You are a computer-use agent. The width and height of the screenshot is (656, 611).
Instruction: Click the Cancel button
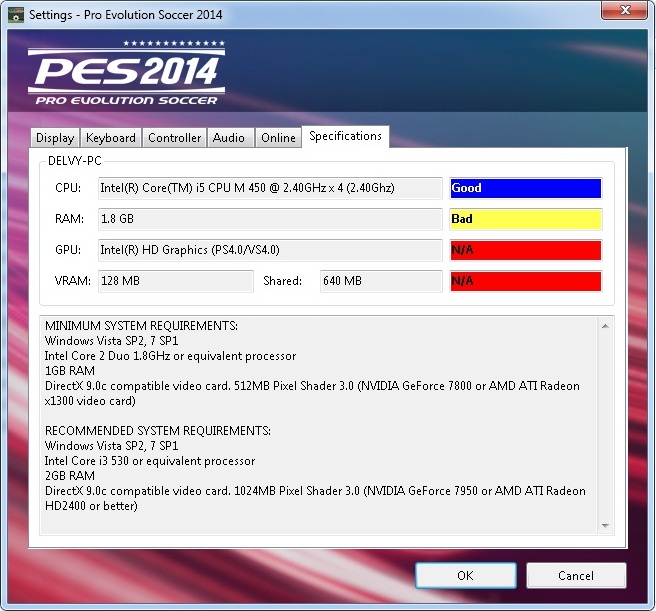[576, 575]
